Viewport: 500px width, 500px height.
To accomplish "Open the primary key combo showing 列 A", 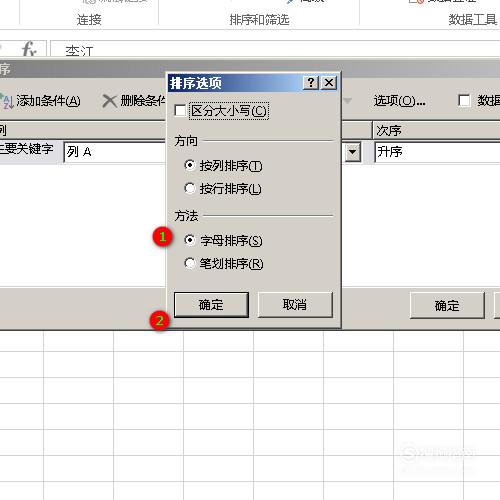I will pos(115,152).
